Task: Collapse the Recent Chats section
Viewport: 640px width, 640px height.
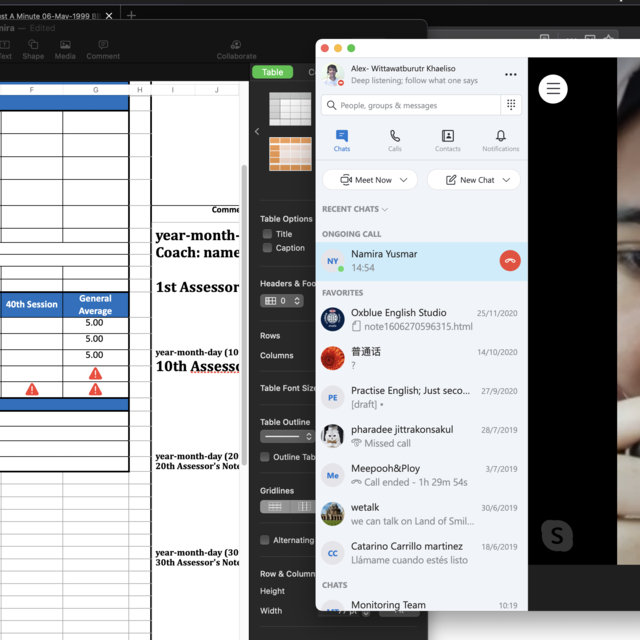Action: point(385,209)
